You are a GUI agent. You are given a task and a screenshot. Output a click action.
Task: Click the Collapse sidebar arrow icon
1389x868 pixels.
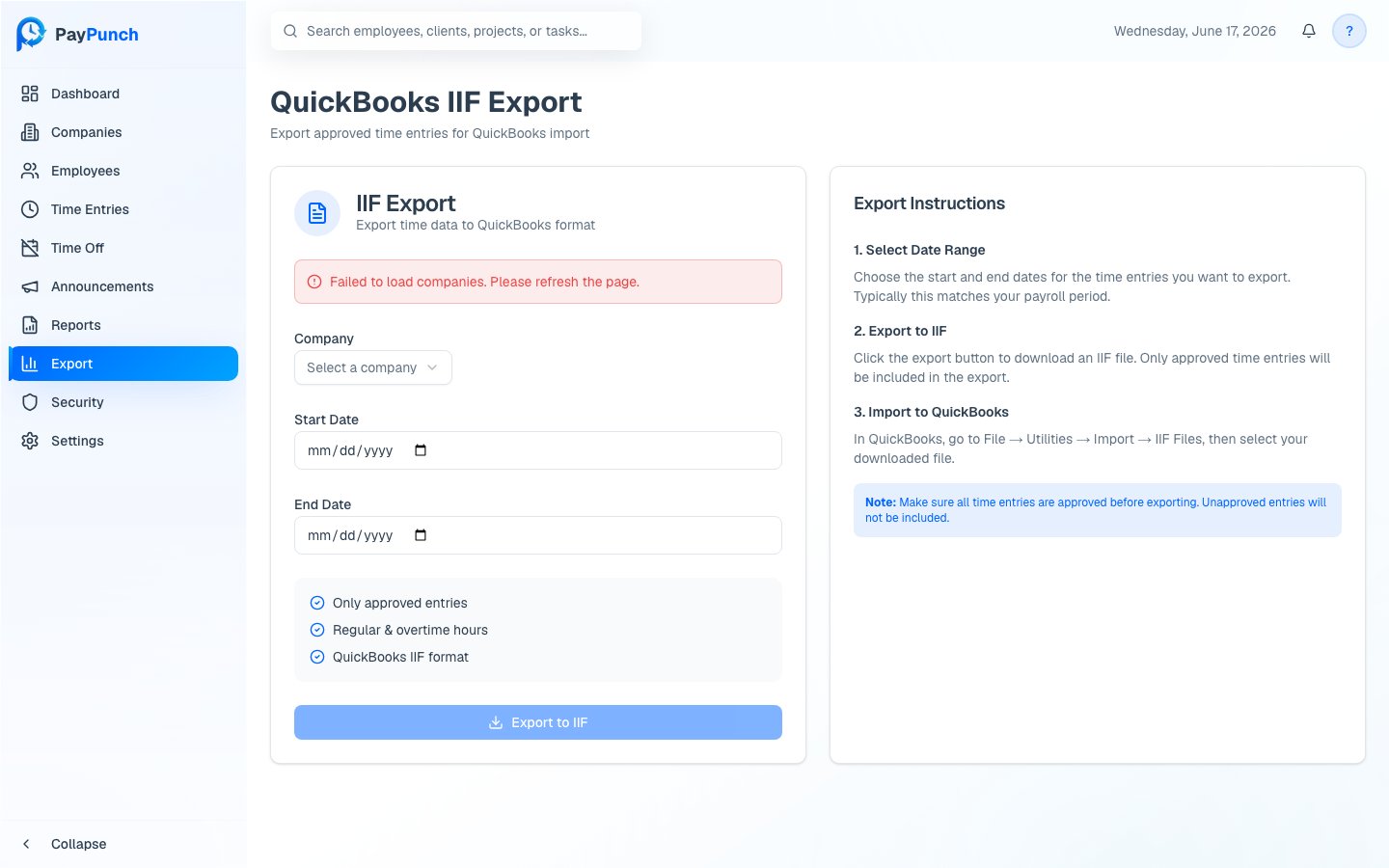[27, 844]
